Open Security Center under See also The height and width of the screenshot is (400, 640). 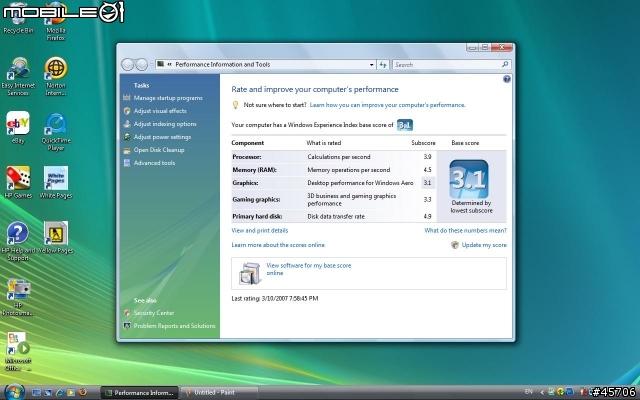[153, 313]
